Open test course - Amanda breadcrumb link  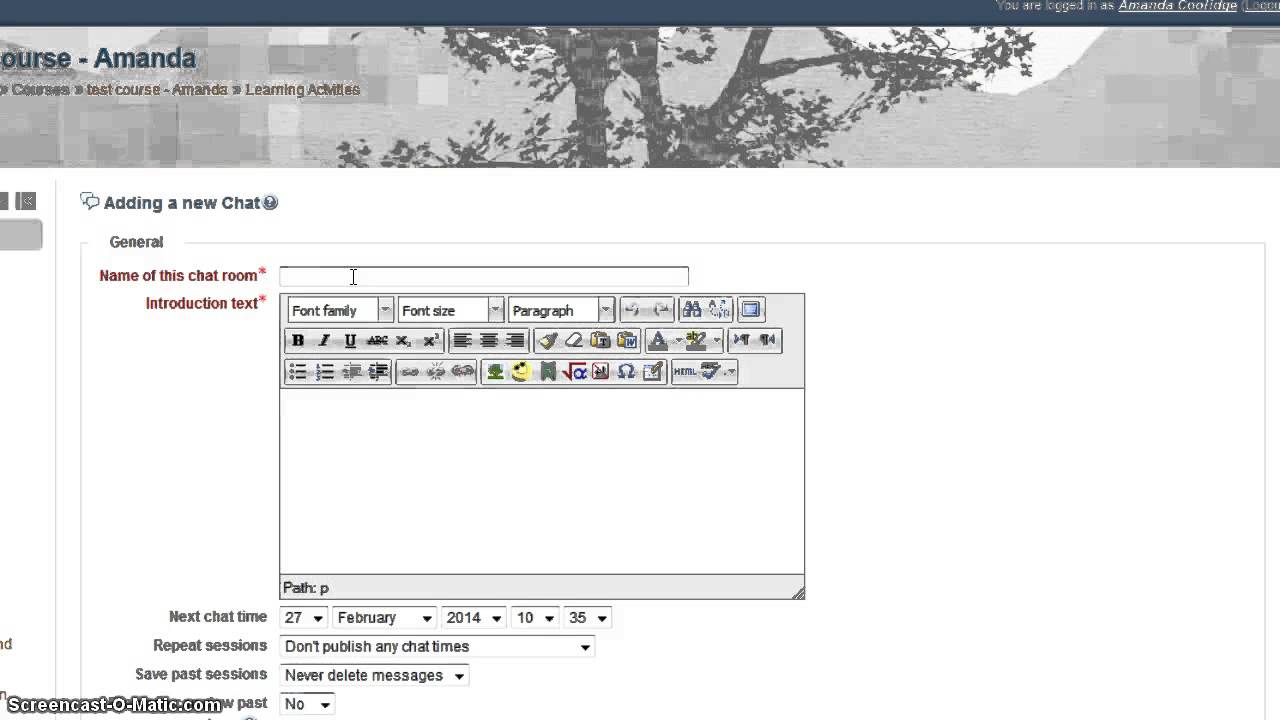(157, 90)
